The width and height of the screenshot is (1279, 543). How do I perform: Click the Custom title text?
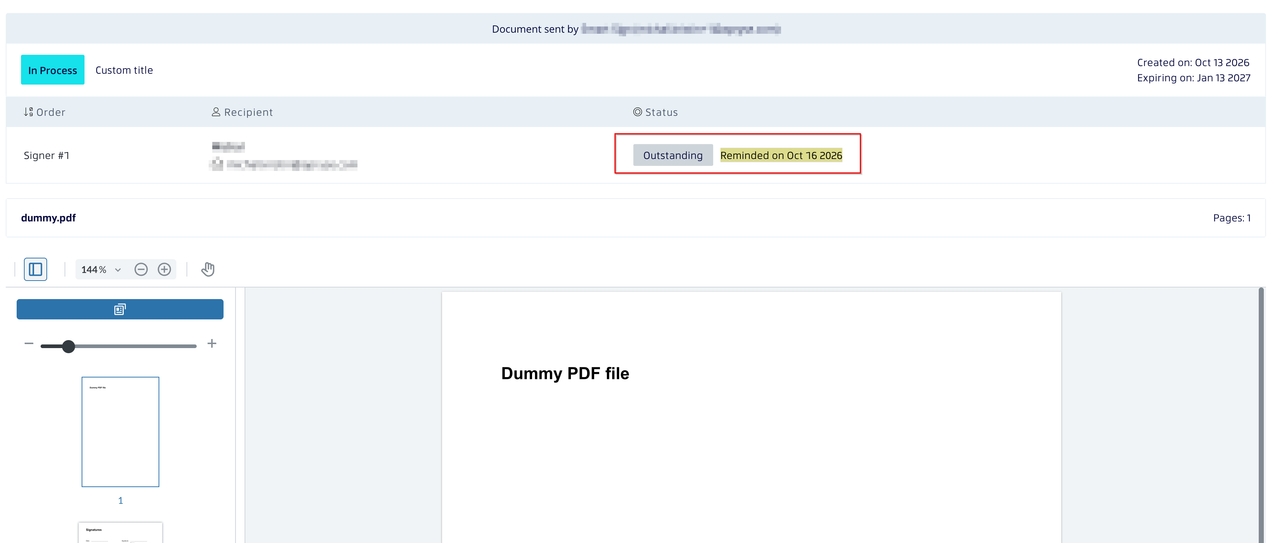coord(124,70)
